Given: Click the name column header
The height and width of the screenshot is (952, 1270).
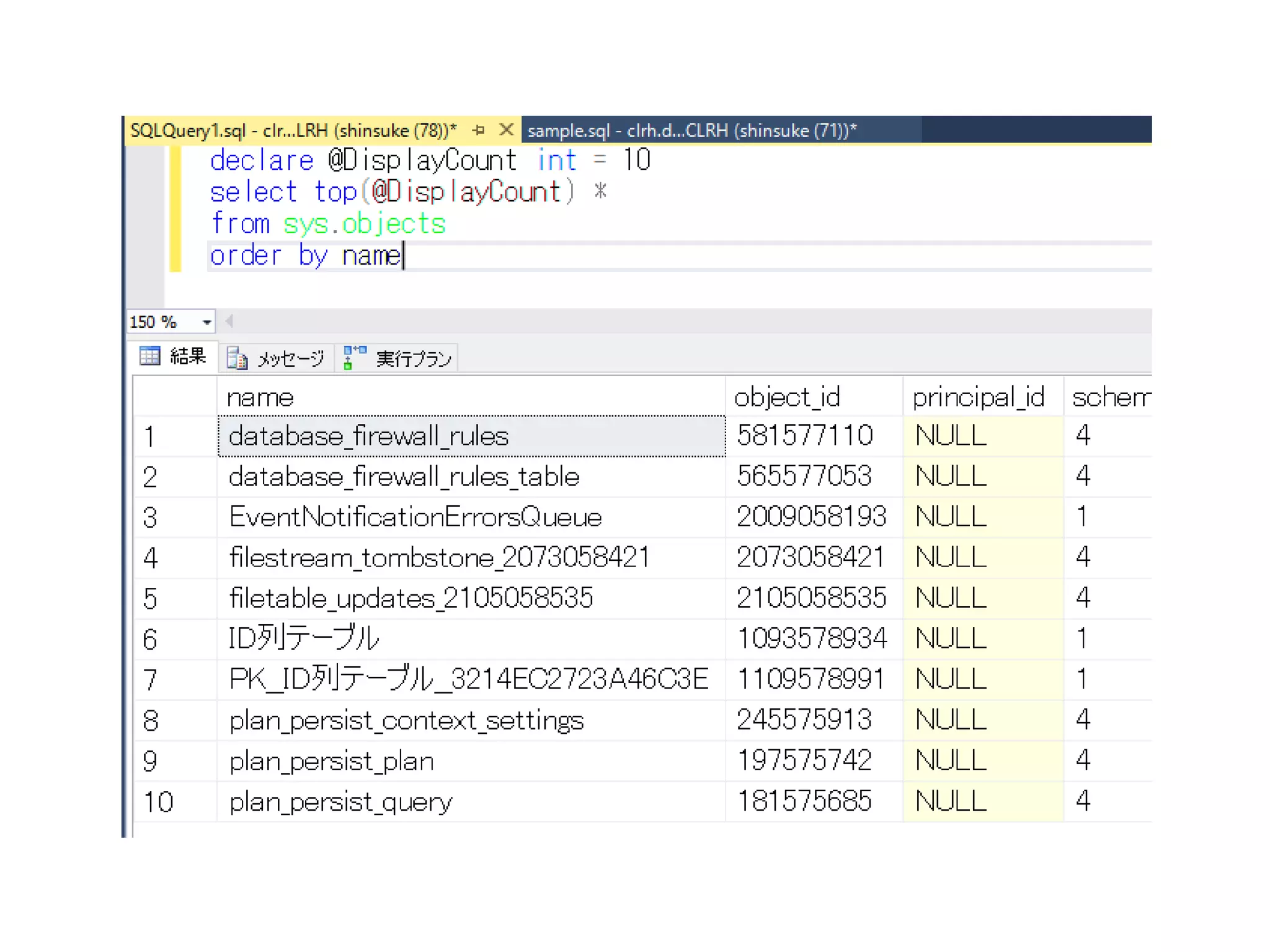Looking at the screenshot, I should (x=260, y=397).
